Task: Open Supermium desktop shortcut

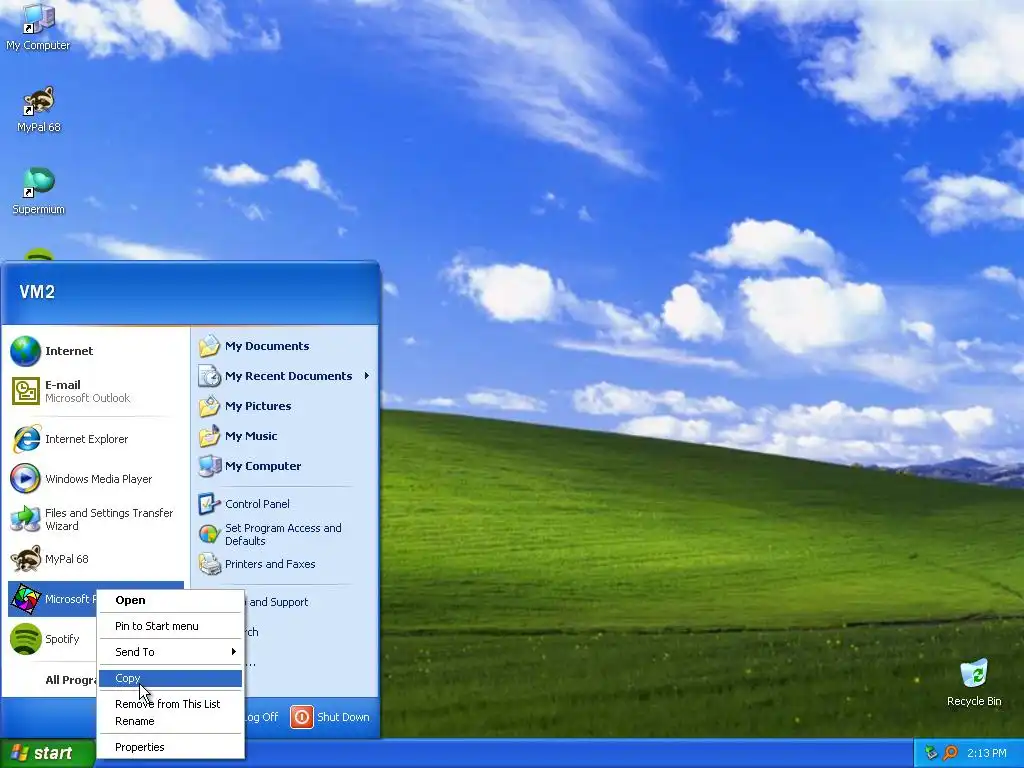Action: [39, 191]
